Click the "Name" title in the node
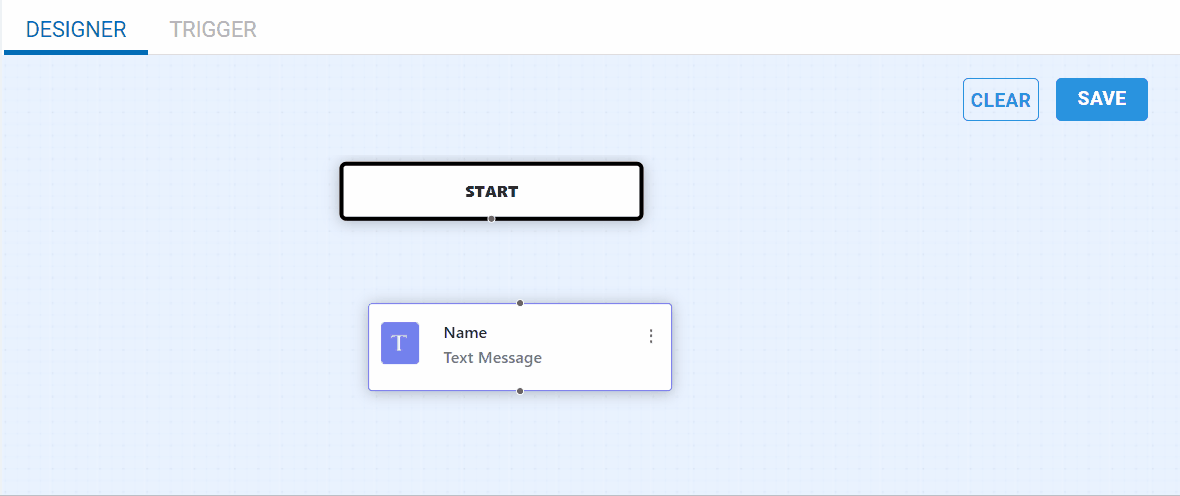Image resolution: width=1180 pixels, height=496 pixels. (x=465, y=333)
